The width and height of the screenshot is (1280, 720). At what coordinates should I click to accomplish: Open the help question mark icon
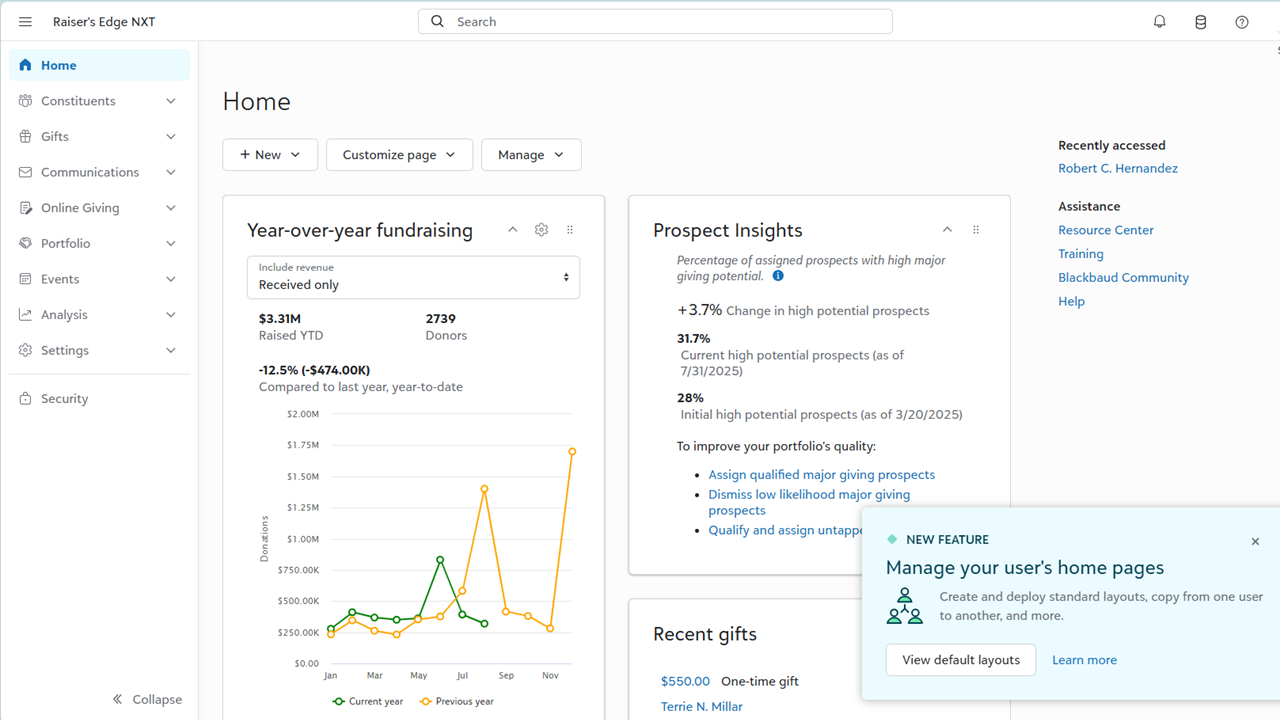coord(1241,22)
